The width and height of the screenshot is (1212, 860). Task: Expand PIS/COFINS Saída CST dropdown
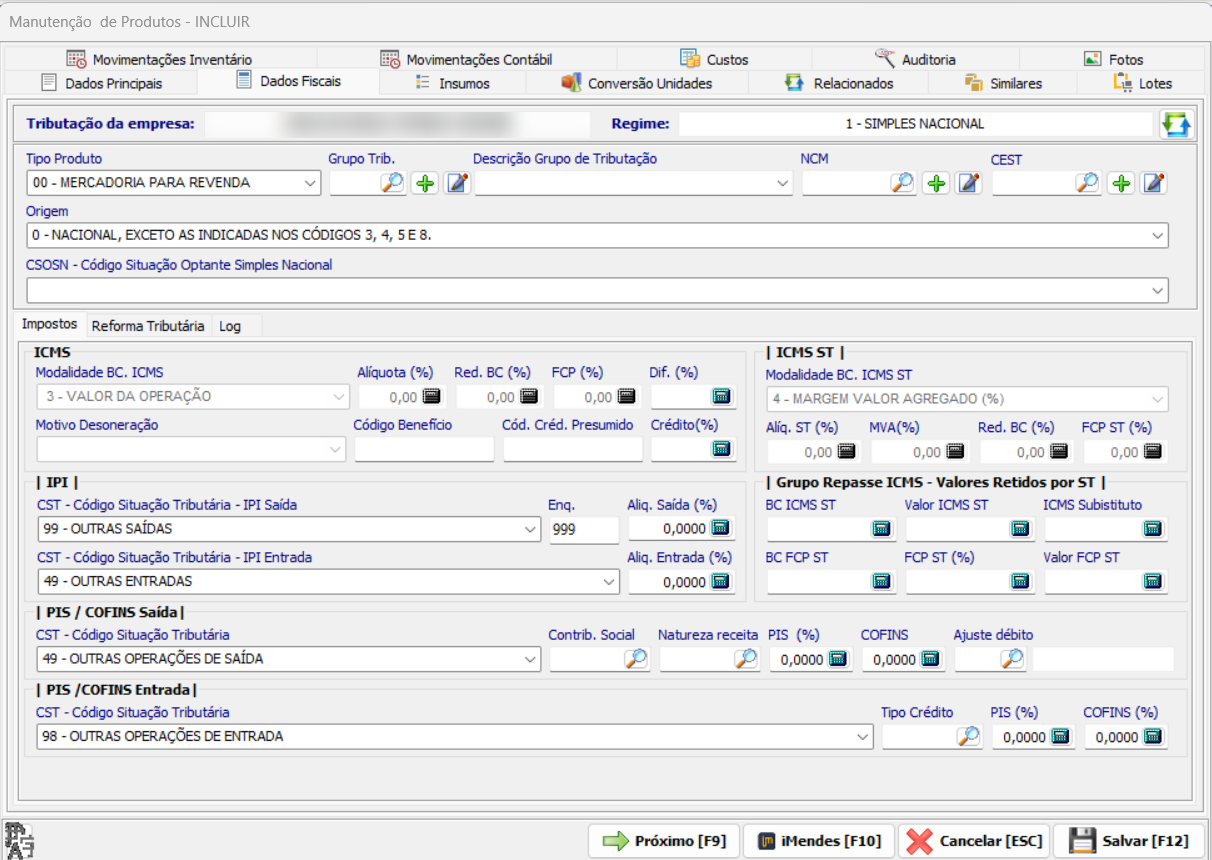530,659
